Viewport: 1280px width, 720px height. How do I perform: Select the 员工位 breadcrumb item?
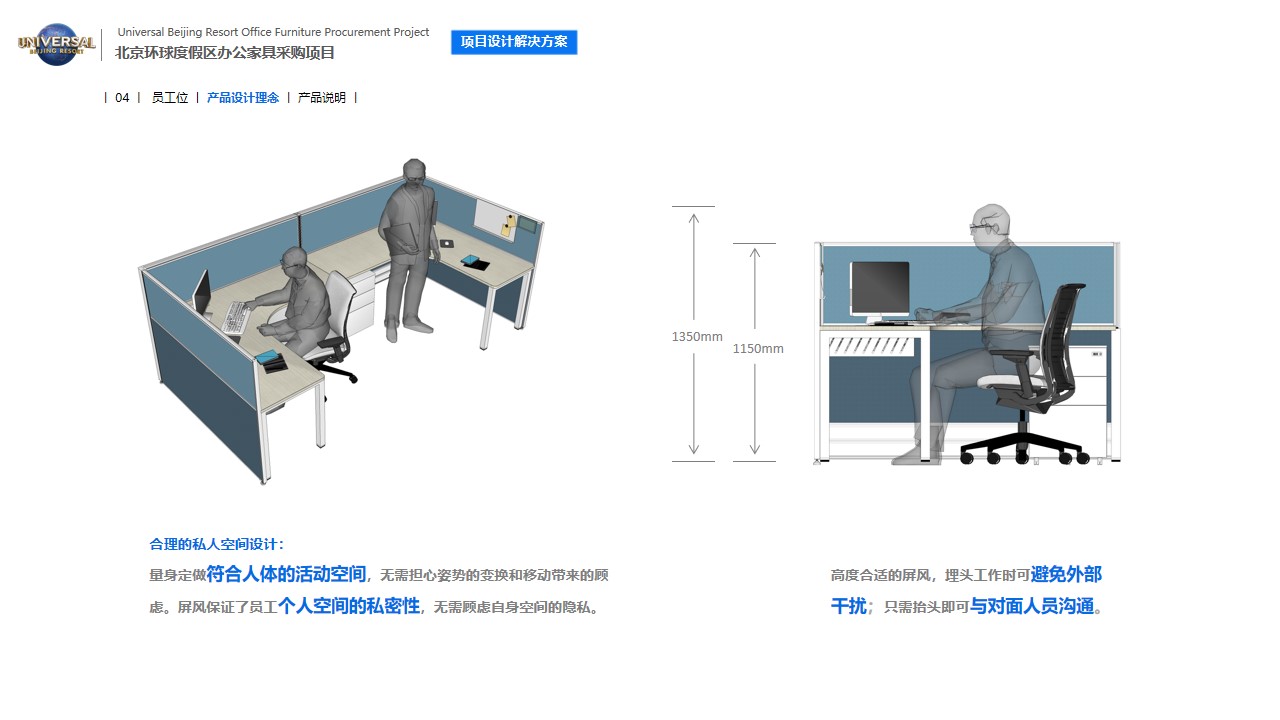tap(170, 98)
